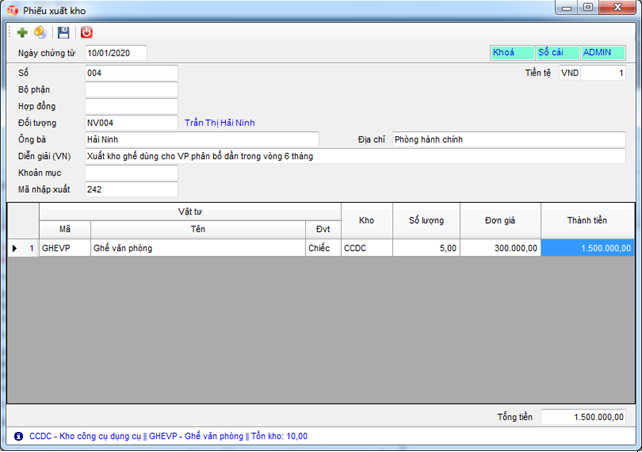Click the app icon in the title bar
The height and width of the screenshot is (452, 642).
(x=12, y=9)
